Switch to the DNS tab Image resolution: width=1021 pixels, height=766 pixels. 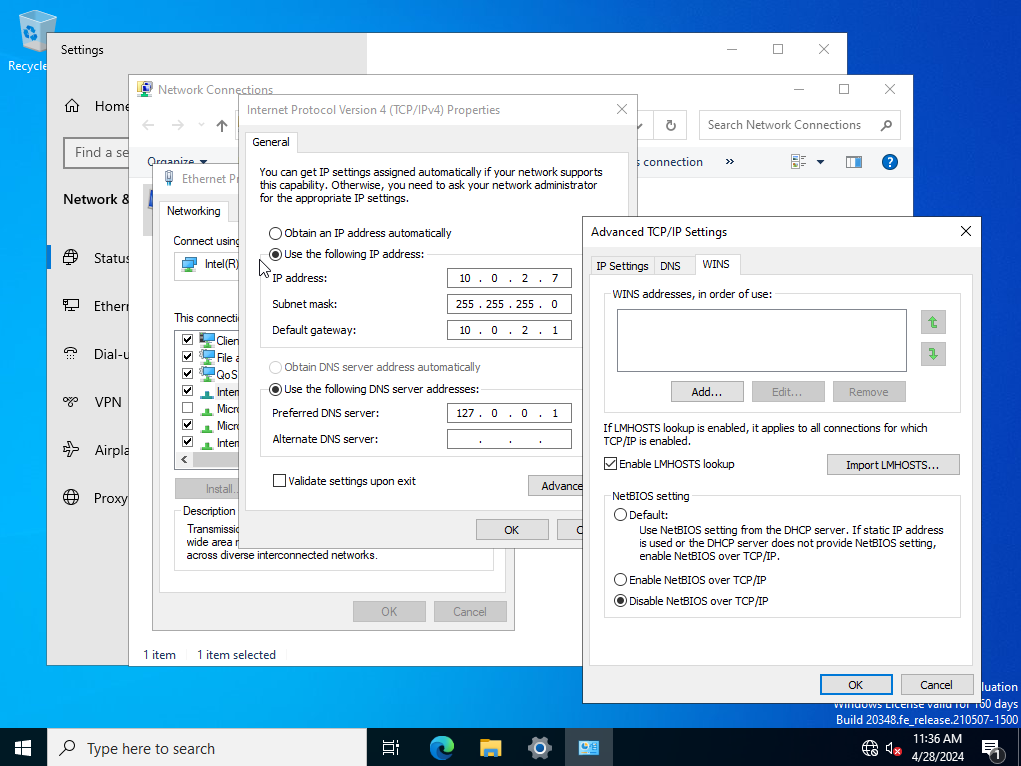point(673,266)
